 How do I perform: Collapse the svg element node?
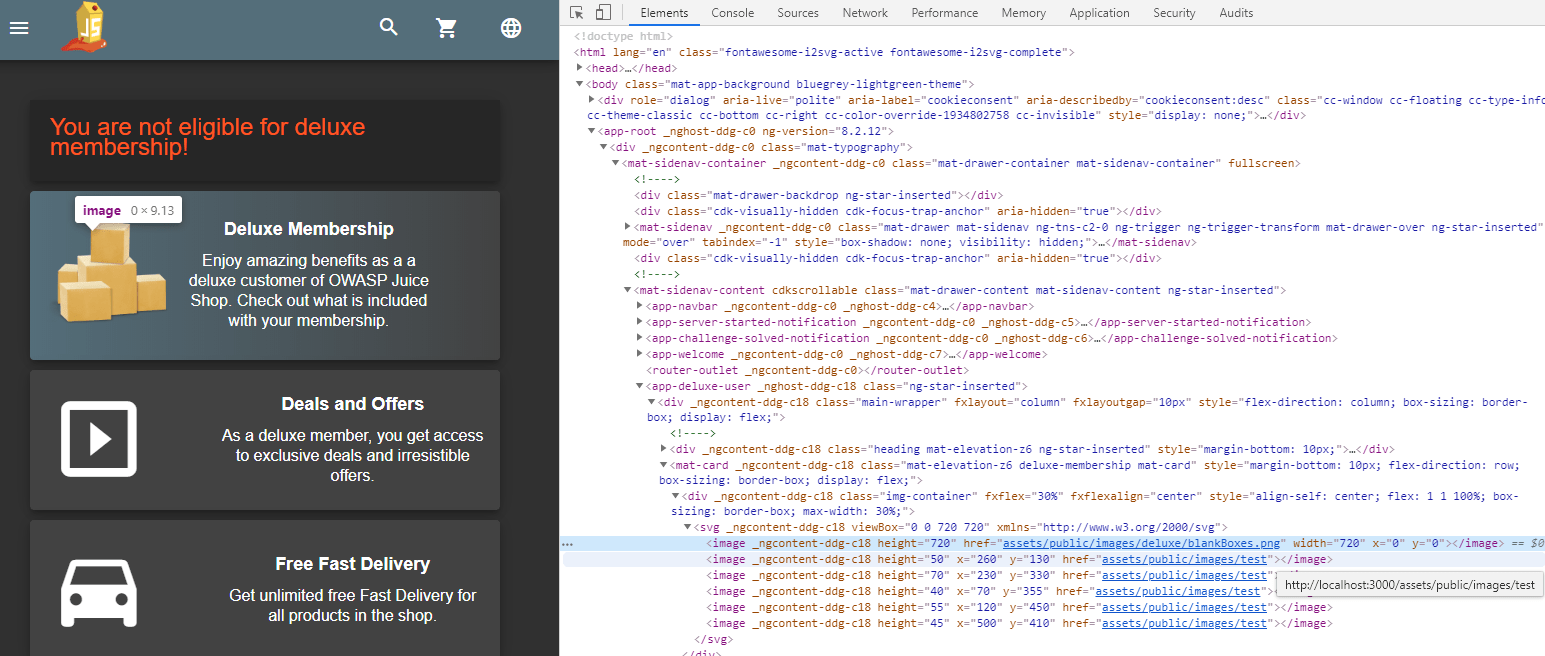688,527
